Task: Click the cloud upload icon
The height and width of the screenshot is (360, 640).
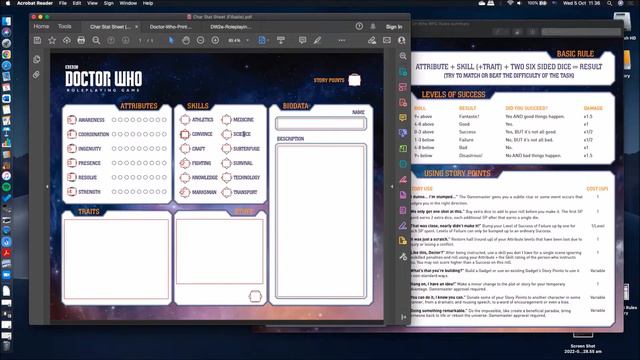Action: pos(67,40)
